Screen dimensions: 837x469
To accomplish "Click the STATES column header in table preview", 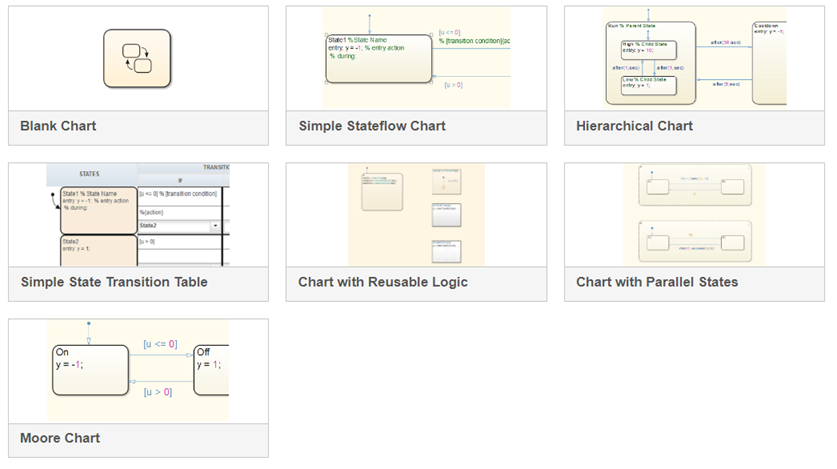I will [91, 173].
